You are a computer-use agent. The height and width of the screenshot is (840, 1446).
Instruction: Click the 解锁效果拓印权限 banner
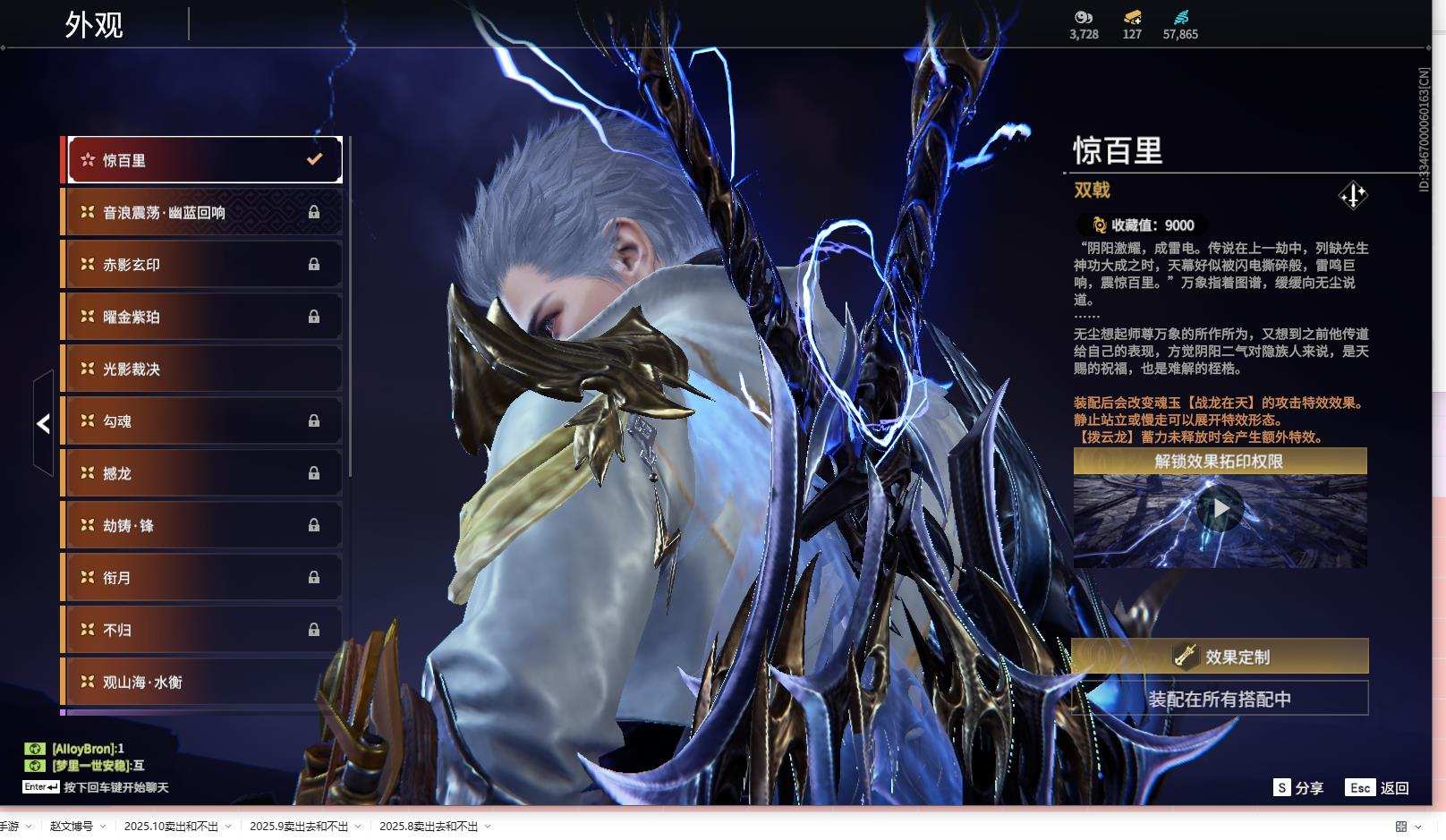pos(1220,462)
